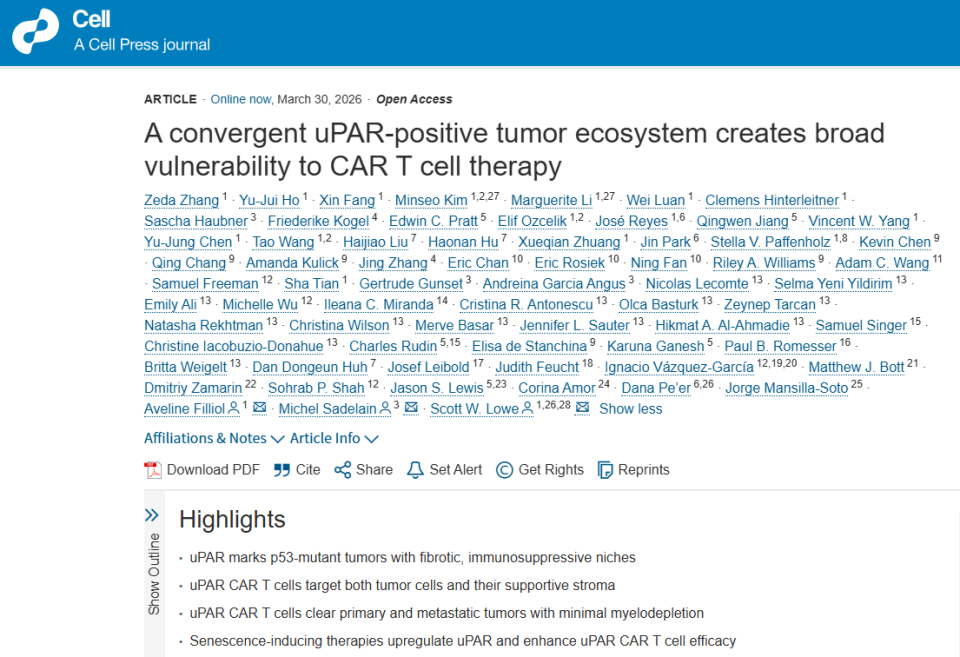Viewport: 960px width, 657px height.
Task: Open author Vincent W. Yang link
Action: (x=859, y=221)
